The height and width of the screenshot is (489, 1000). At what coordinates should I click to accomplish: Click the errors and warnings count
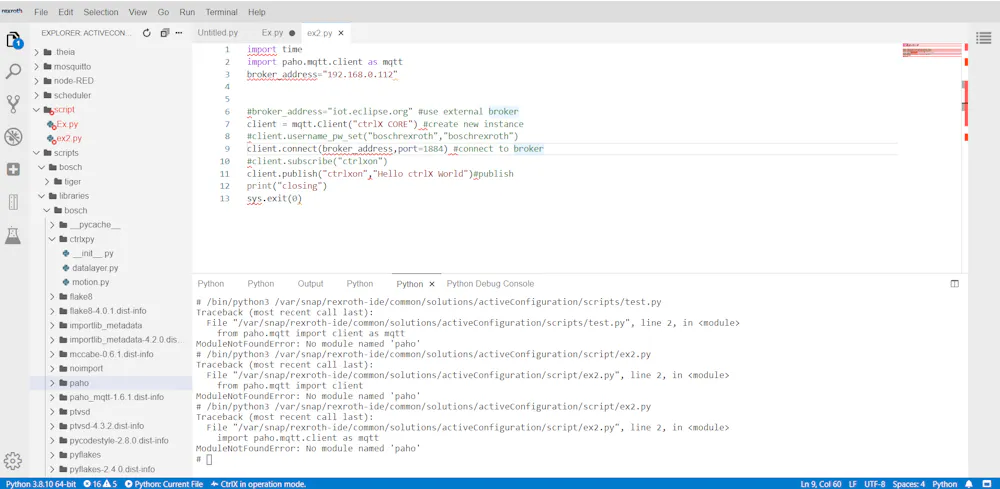tap(102, 484)
